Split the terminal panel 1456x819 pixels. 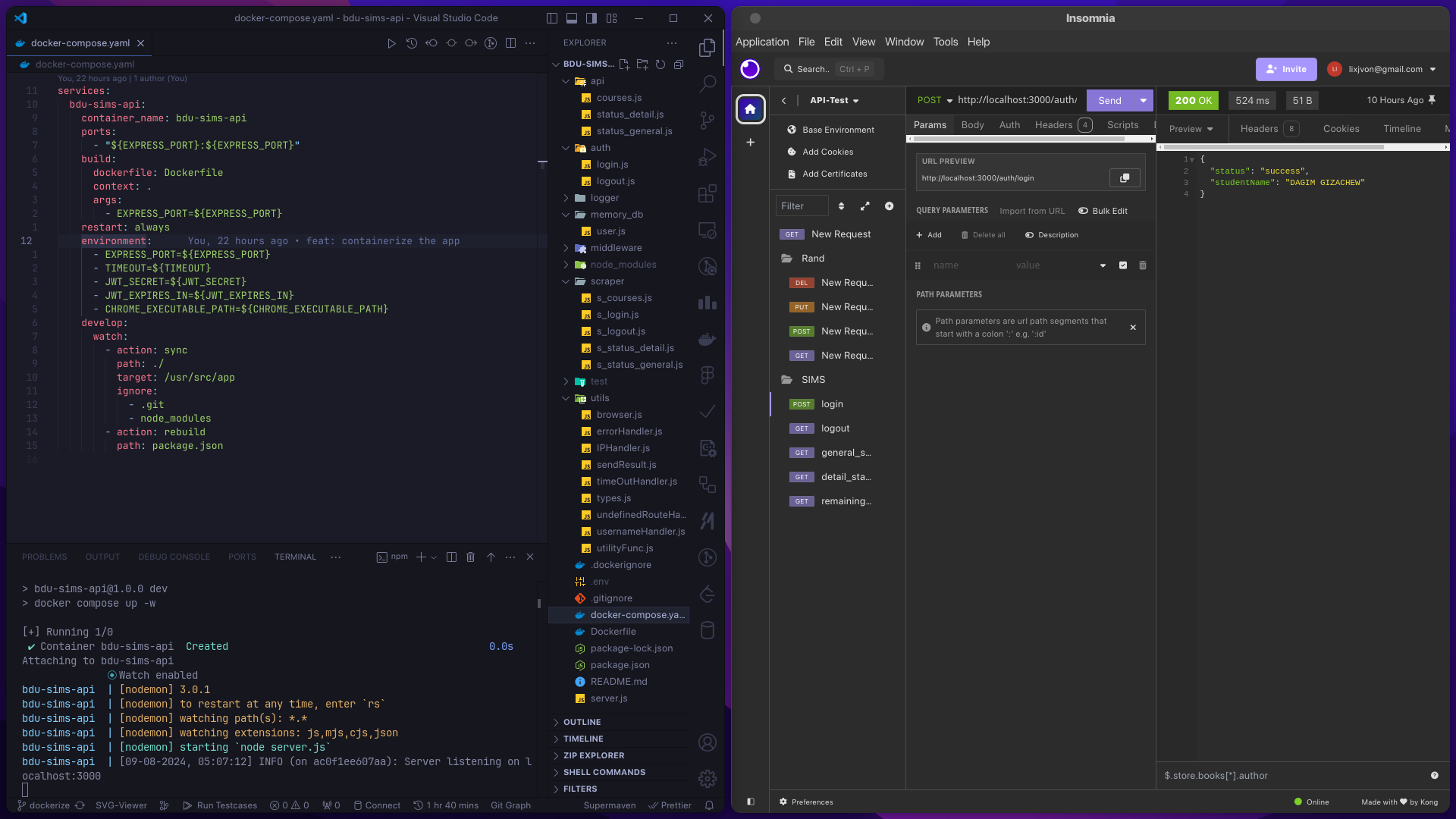(x=451, y=557)
